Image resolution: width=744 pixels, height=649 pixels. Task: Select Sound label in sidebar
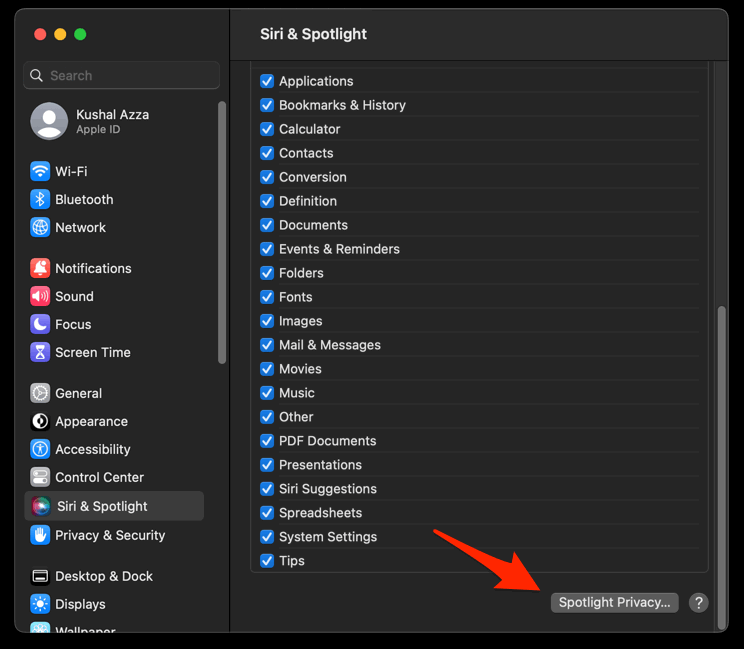[74, 296]
